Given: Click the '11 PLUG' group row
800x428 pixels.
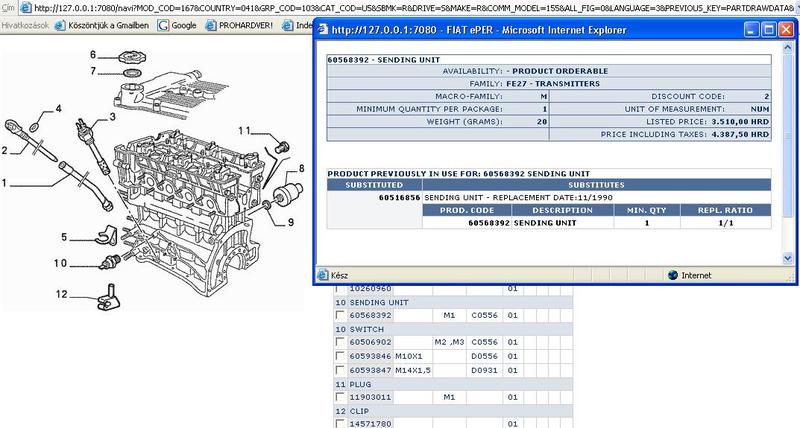Looking at the screenshot, I should [x=453, y=384].
